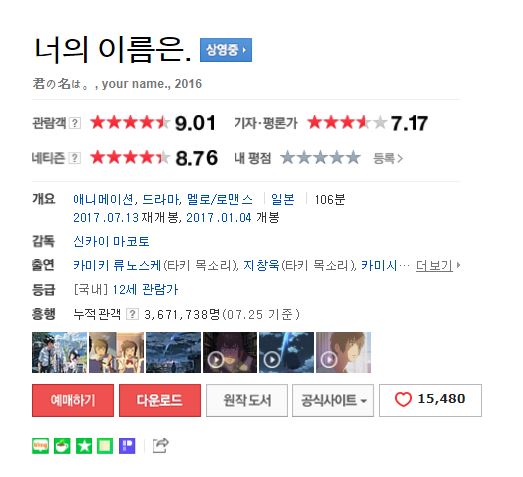
Task: Expand the 공식사이트 dropdown
Action: [x=333, y=400]
